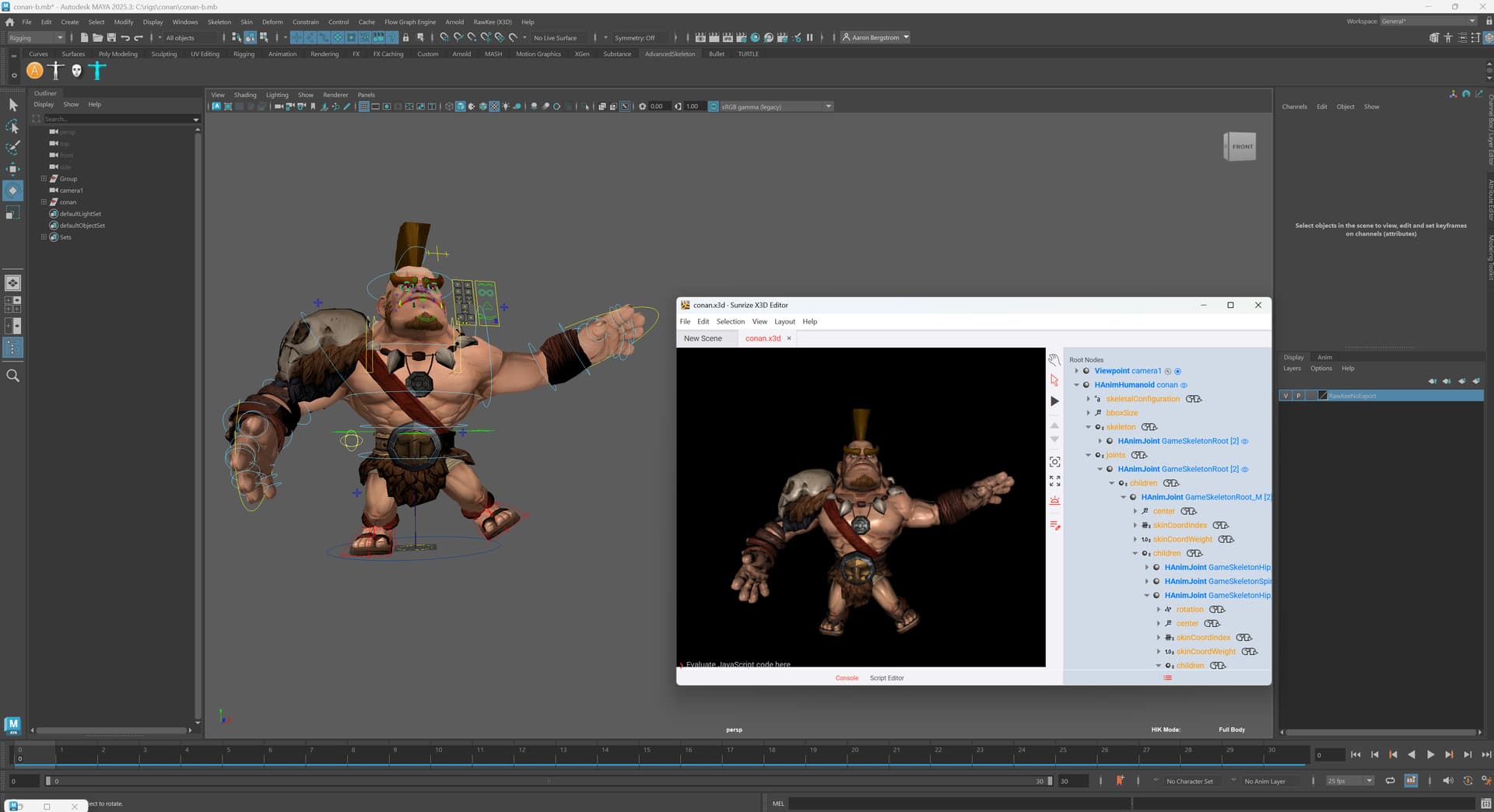1494x812 pixels.
Task: Click Look At Selected Objects icon in Sunrize
Action: (1054, 461)
